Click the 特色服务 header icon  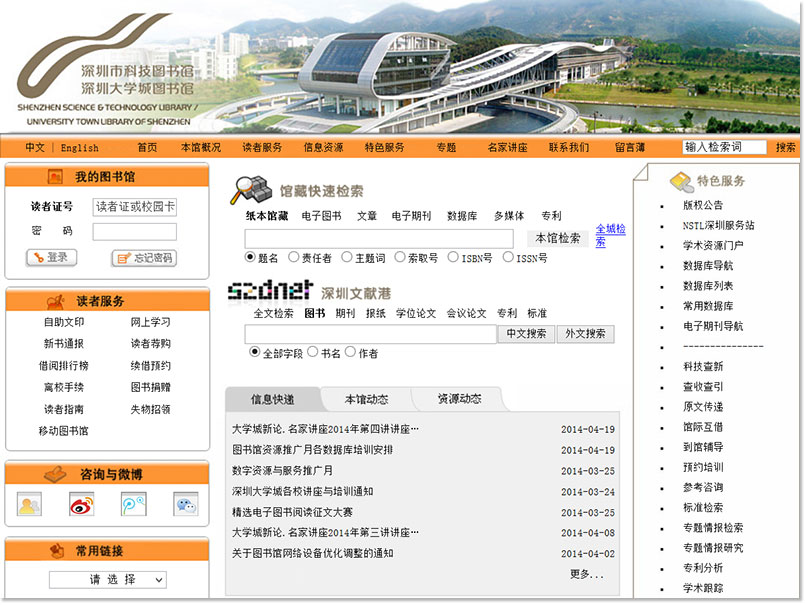pos(681,181)
